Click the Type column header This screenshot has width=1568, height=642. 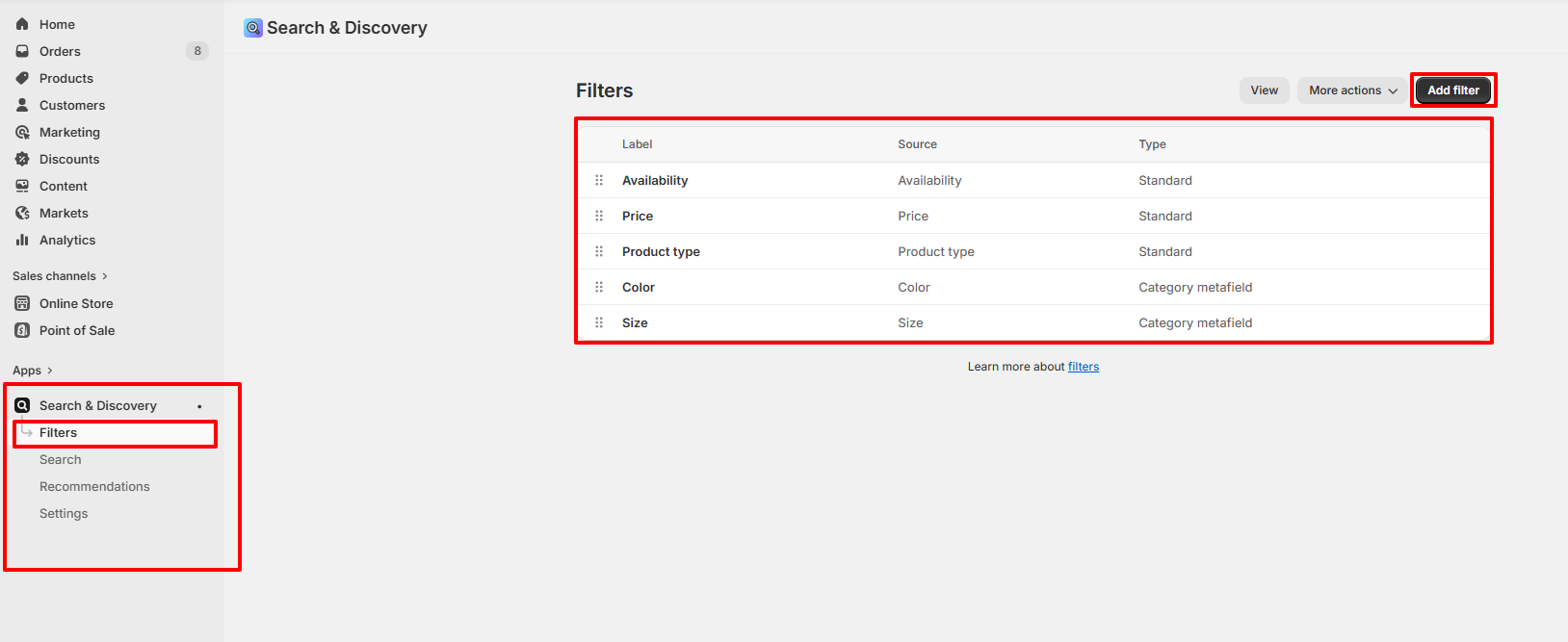coord(1152,144)
